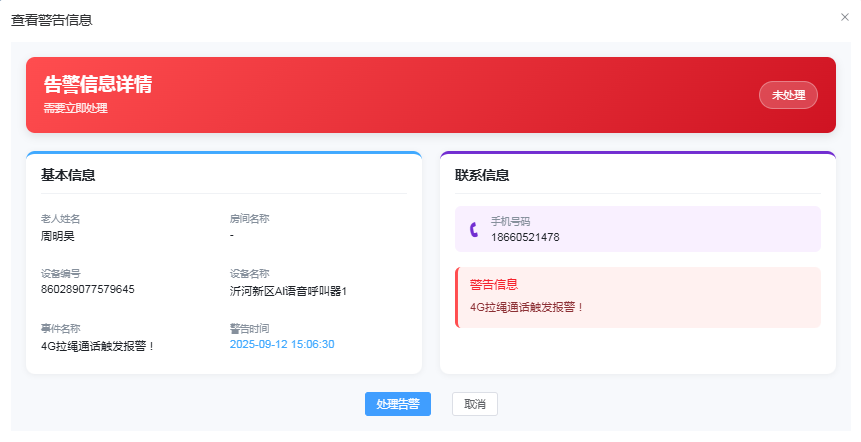Screen dimensions: 861x442
Task: Click the 需要立即处理 banner subtitle
Action: [x=75, y=108]
